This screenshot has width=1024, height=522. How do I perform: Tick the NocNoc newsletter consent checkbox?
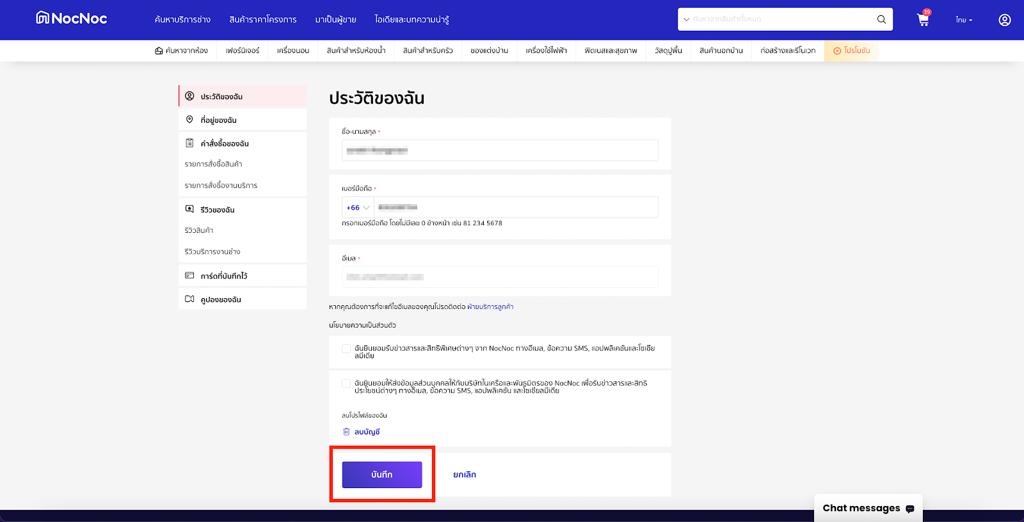click(346, 348)
